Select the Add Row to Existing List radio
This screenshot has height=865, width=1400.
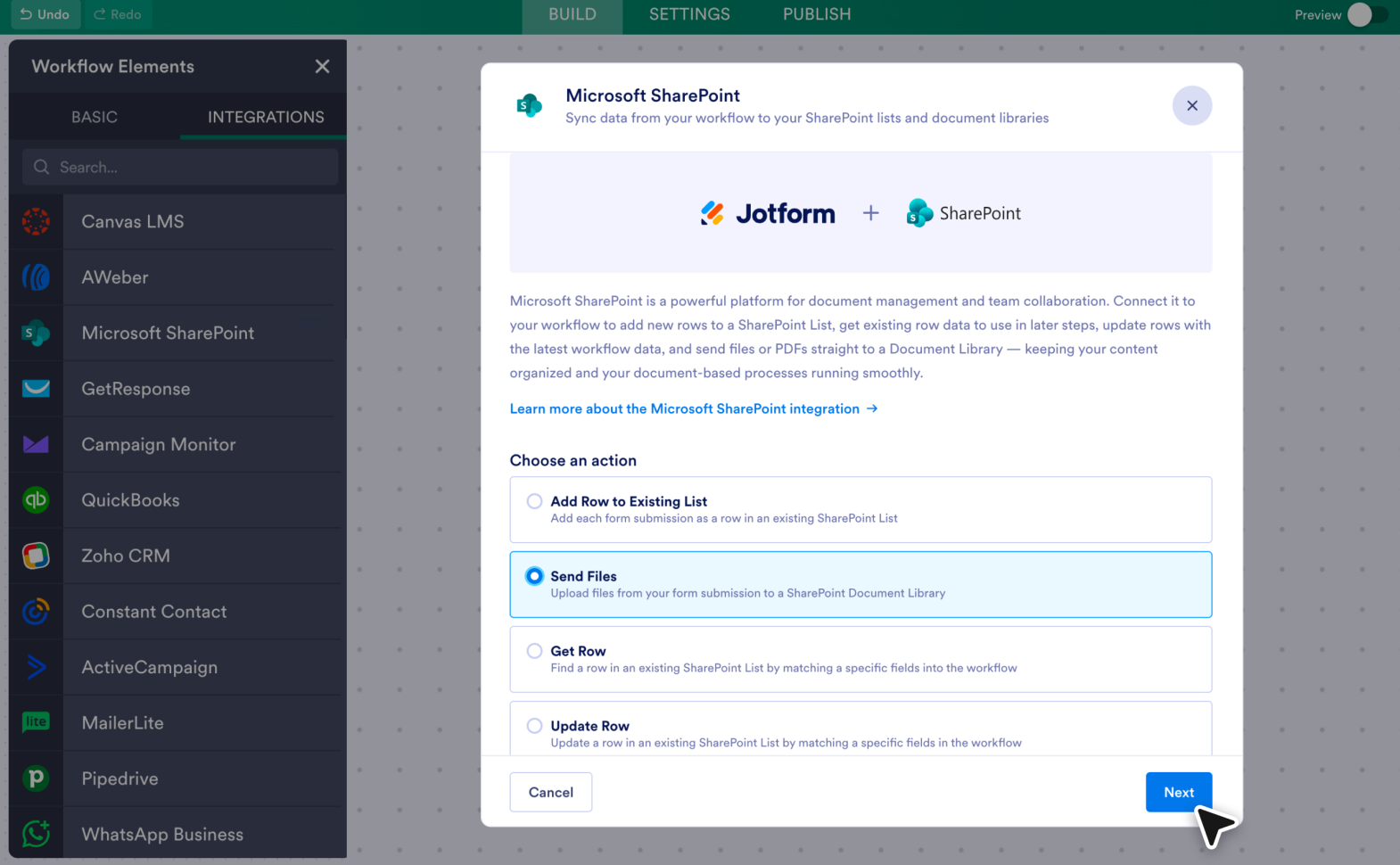click(534, 501)
